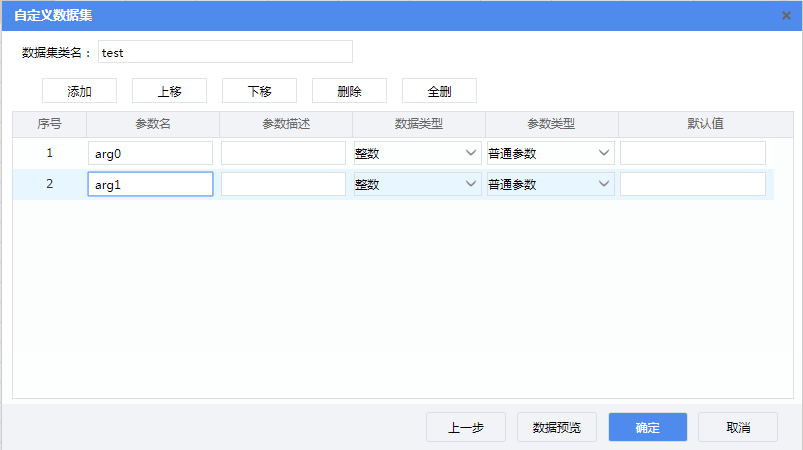This screenshot has height=450, width=803.
Task: Click the 下移 button
Action: click(x=259, y=91)
